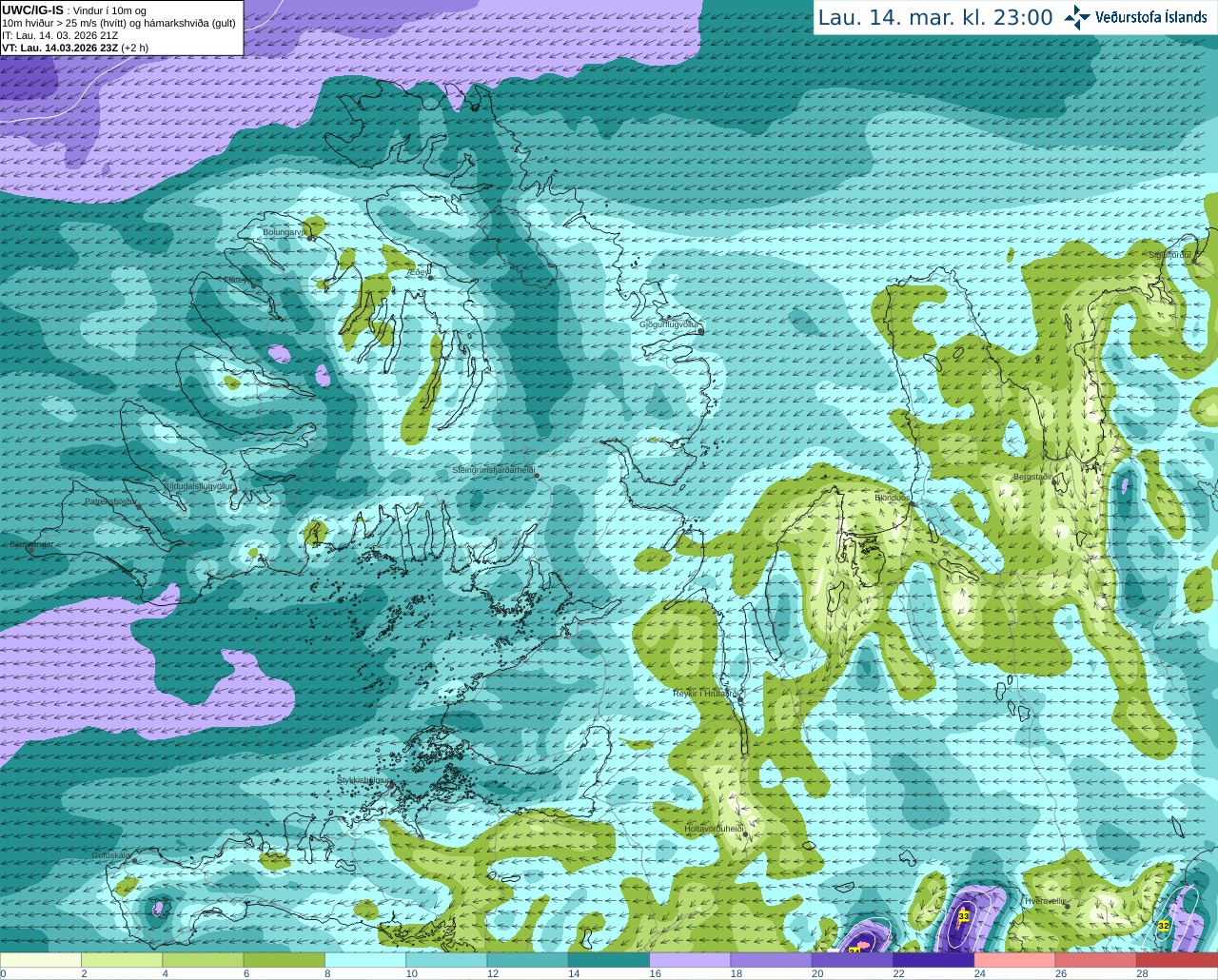Screen dimensions: 1218x980
Task: Click the 'UWC/IG-IS' model title
Action: [32, 10]
